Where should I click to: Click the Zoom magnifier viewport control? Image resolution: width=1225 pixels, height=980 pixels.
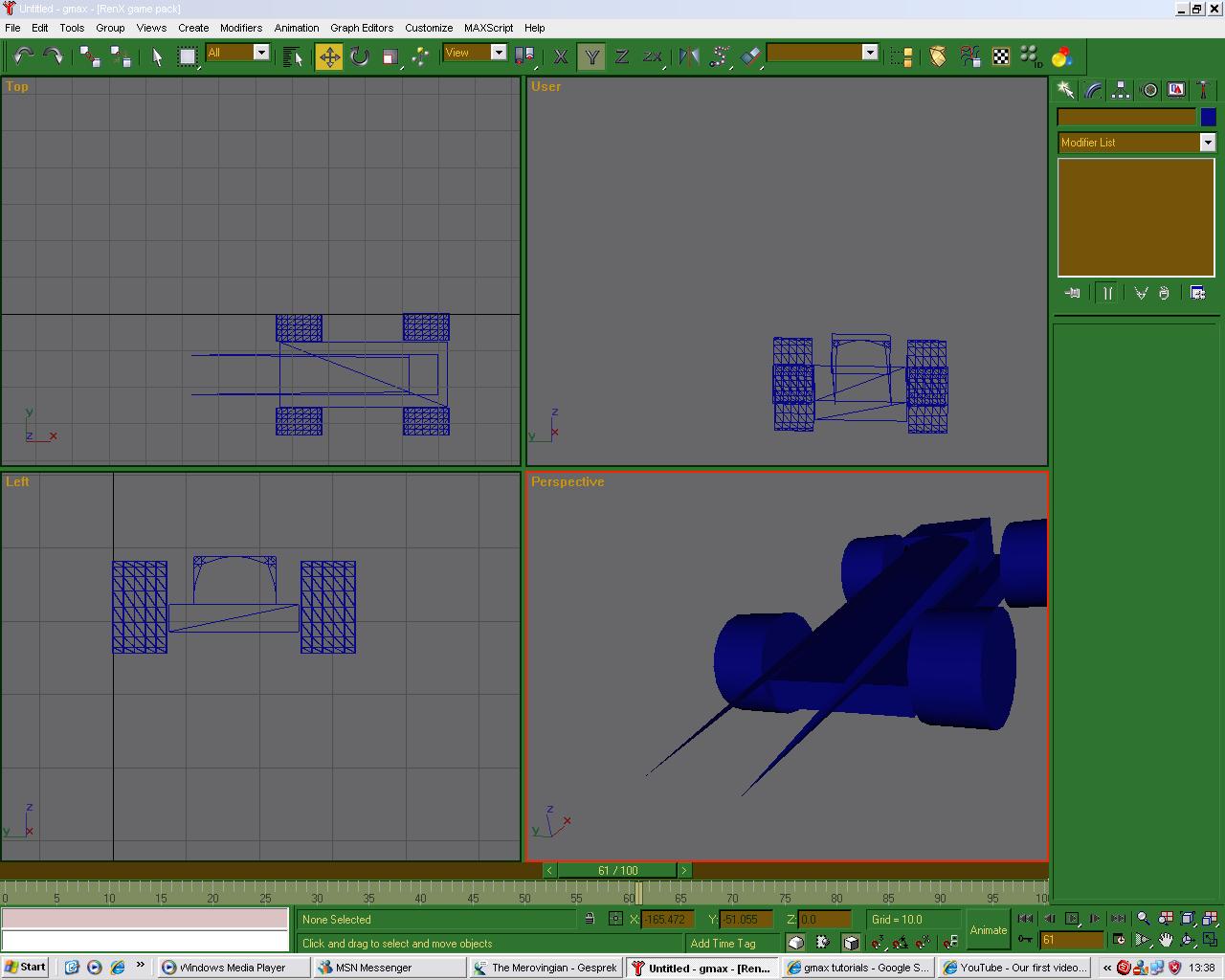[x=1143, y=919]
